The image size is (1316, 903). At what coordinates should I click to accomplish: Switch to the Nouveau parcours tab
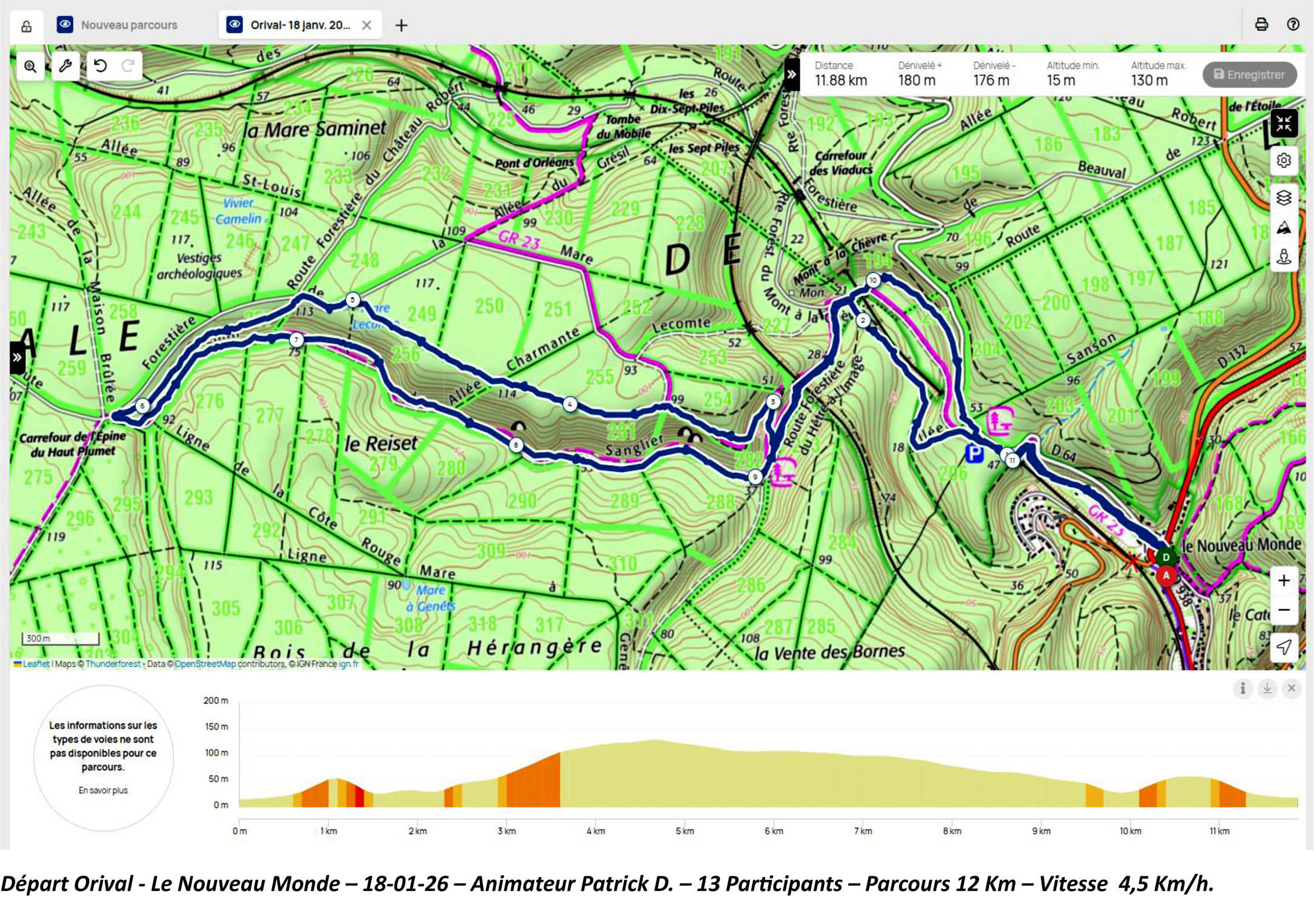click(x=129, y=25)
